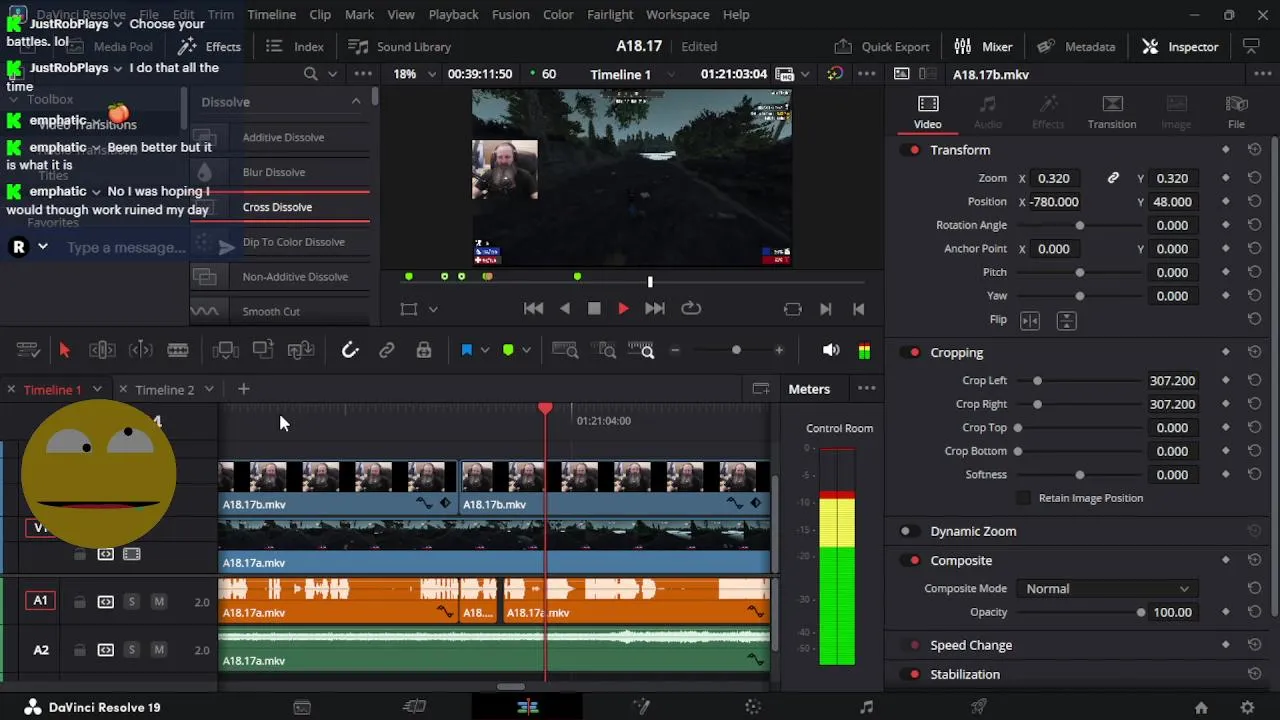Viewport: 1280px width, 720px height.
Task: Open the Fusion page icon
Action: pyautogui.click(x=641, y=707)
